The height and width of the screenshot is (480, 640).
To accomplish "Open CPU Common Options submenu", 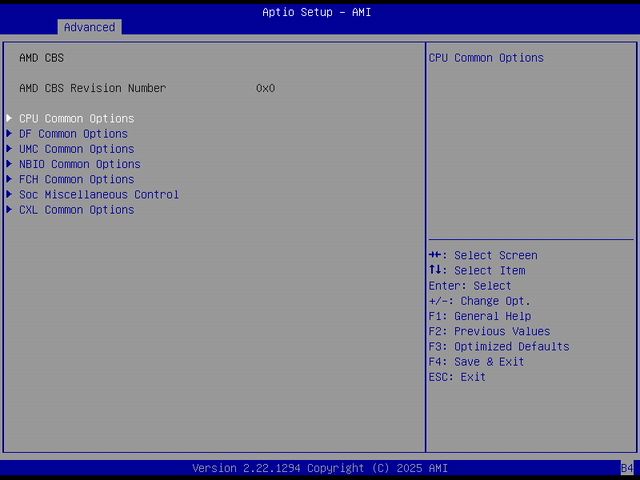I will [77, 118].
